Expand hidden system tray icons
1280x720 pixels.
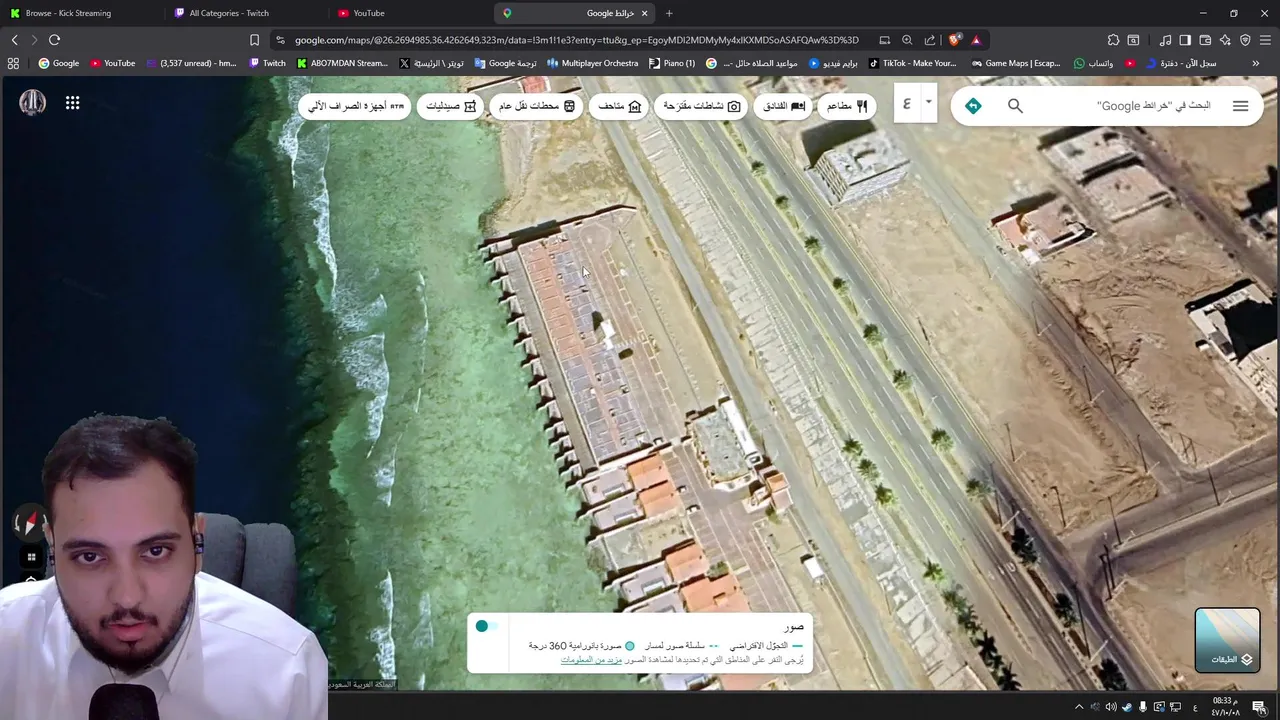click(1078, 707)
